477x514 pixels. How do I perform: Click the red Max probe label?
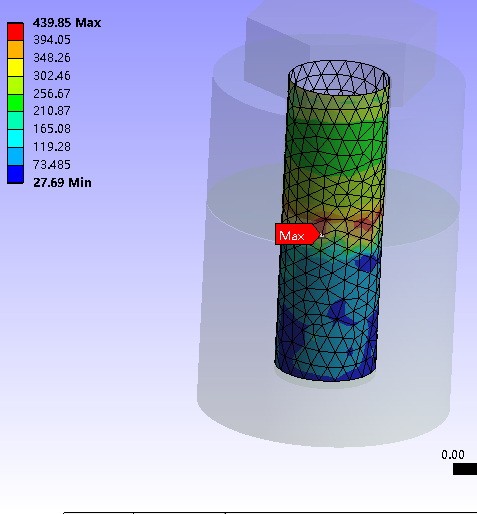(297, 234)
